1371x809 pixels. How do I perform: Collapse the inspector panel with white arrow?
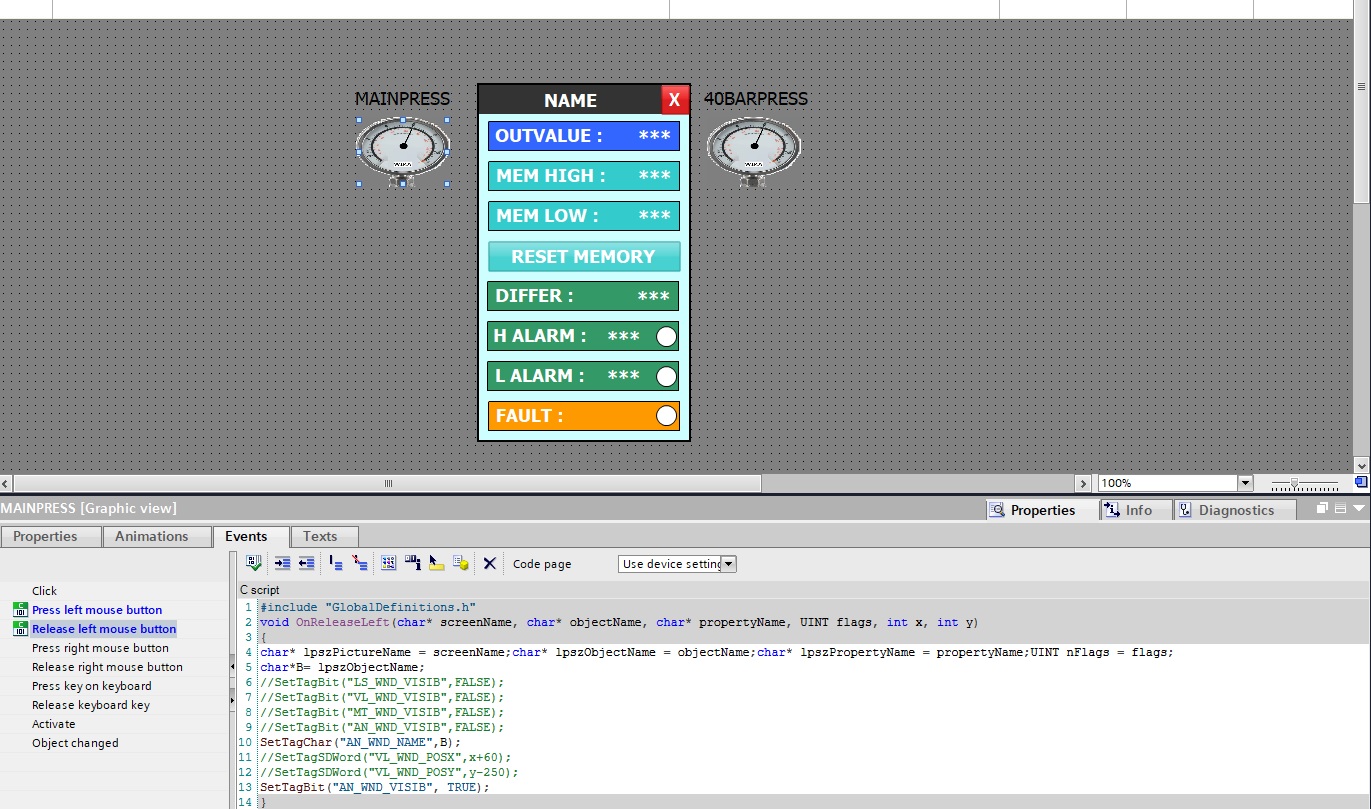click(1358, 508)
